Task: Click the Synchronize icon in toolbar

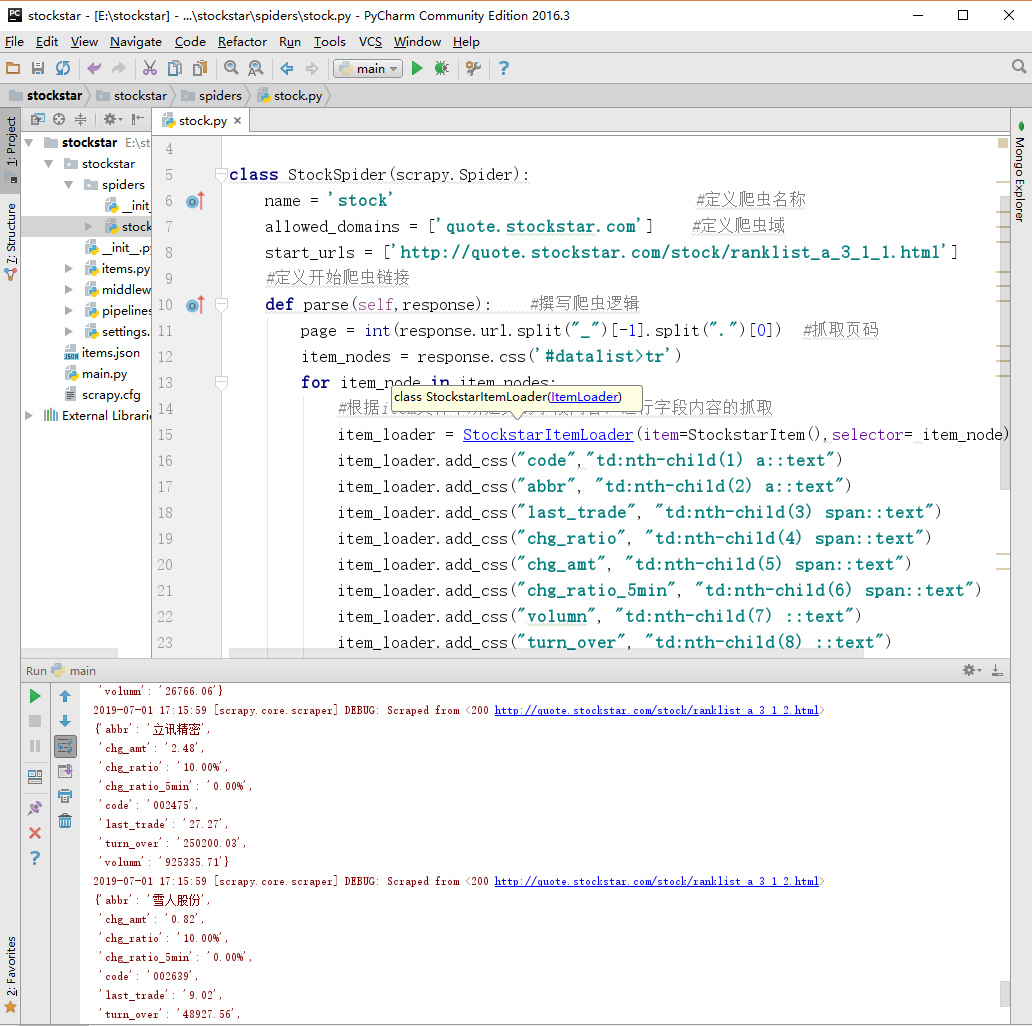Action: (63, 68)
